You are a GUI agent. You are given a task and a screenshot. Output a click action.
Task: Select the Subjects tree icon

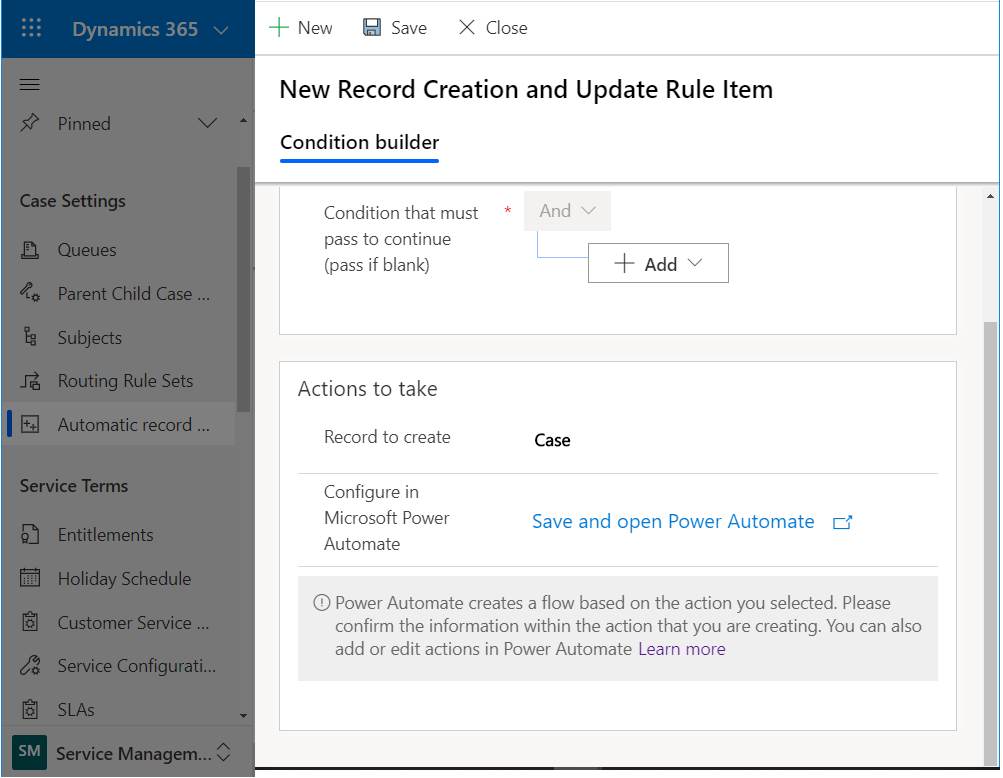(30, 338)
